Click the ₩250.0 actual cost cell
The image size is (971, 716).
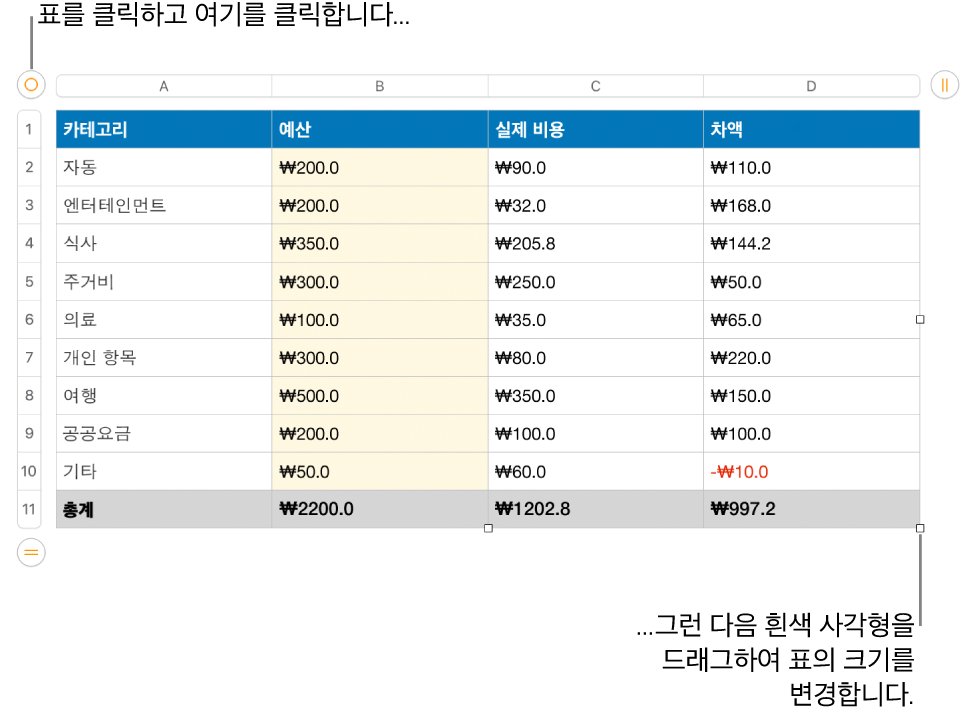tap(596, 282)
